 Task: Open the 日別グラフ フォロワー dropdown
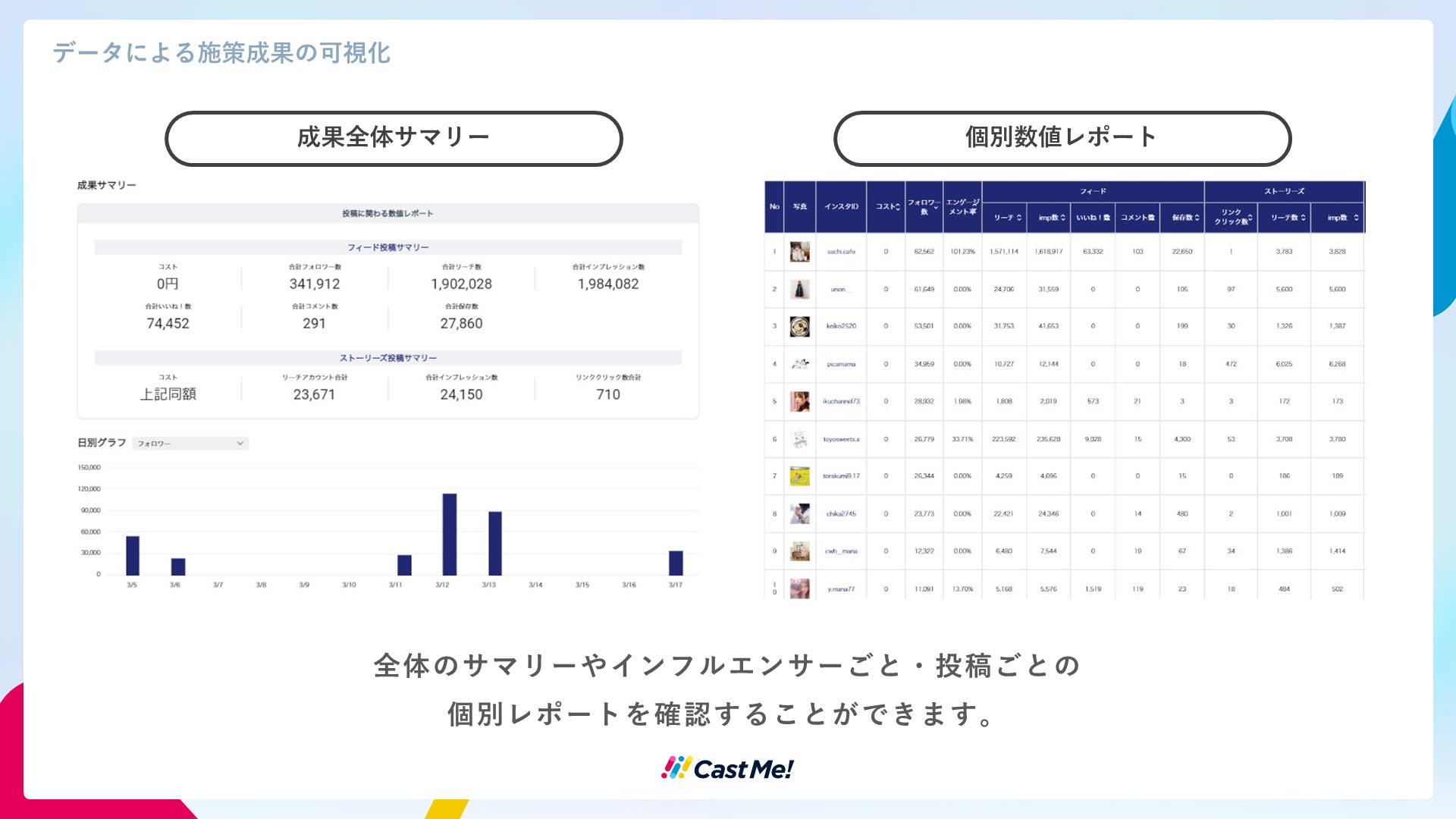click(190, 444)
